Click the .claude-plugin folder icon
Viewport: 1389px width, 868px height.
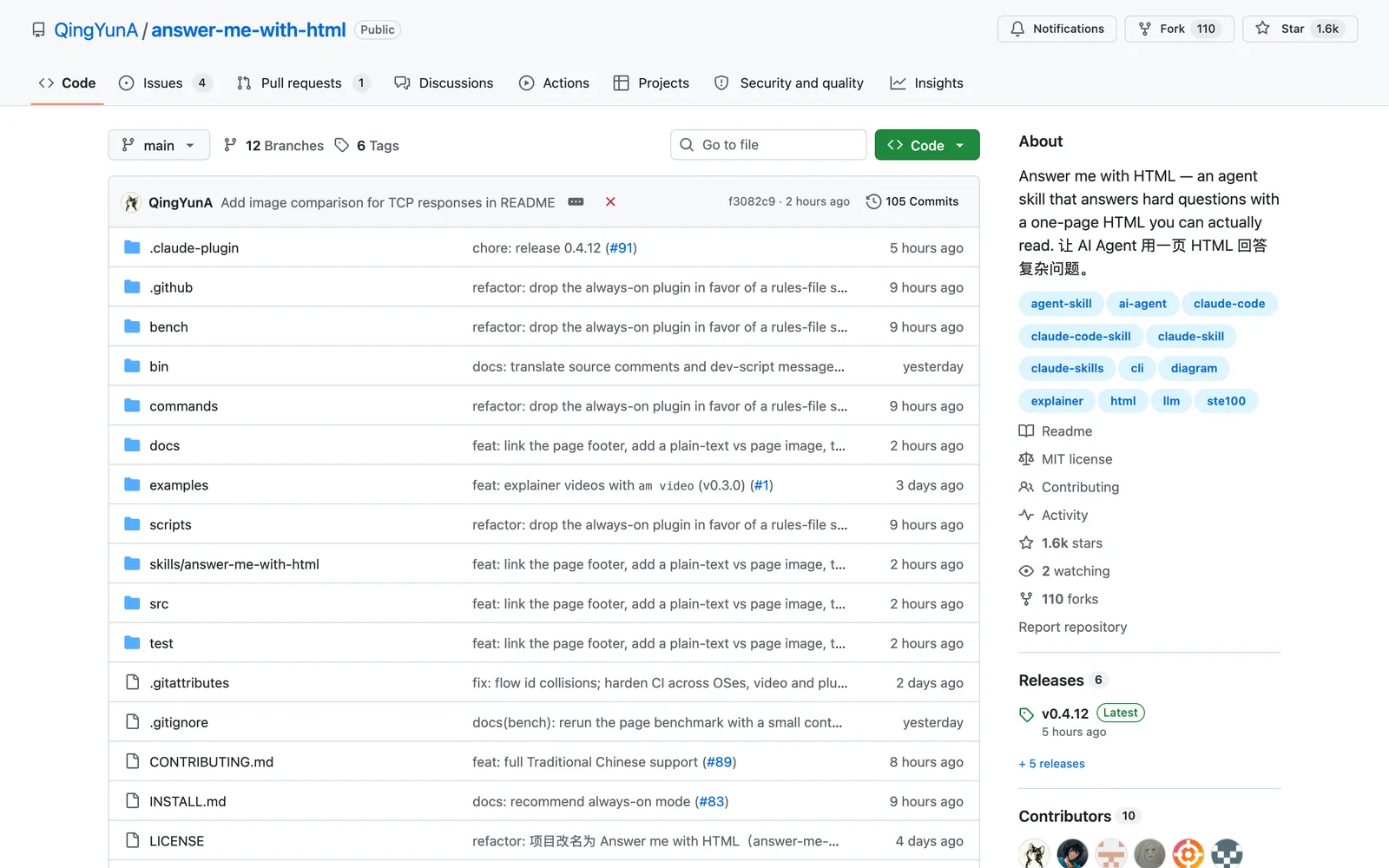132,247
